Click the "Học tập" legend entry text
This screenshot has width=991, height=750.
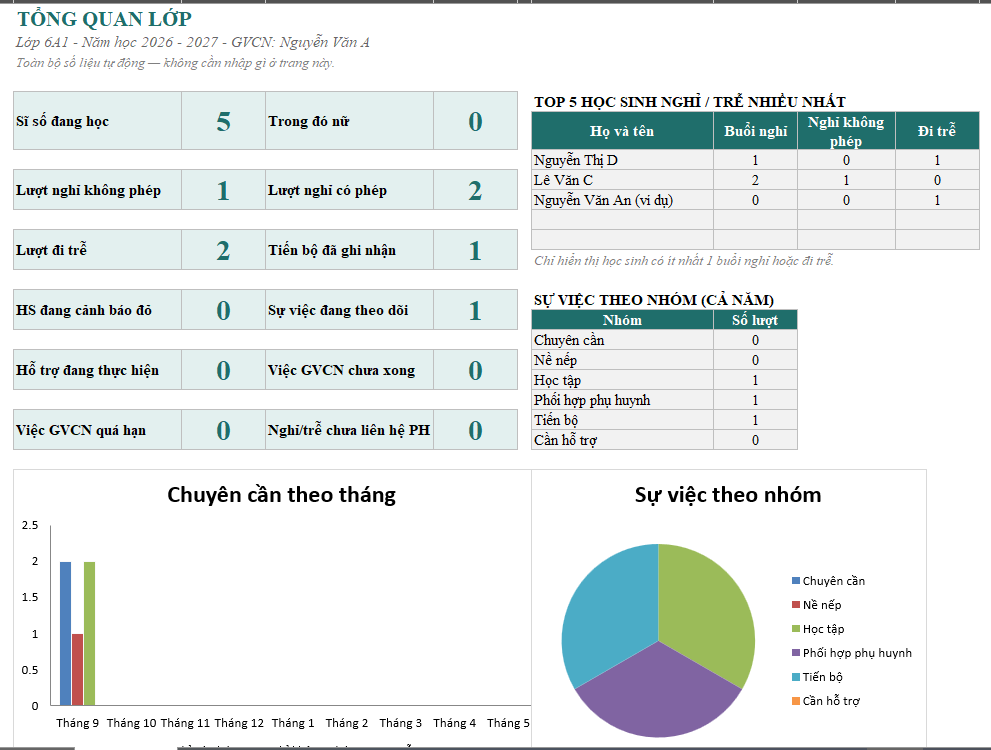point(824,629)
